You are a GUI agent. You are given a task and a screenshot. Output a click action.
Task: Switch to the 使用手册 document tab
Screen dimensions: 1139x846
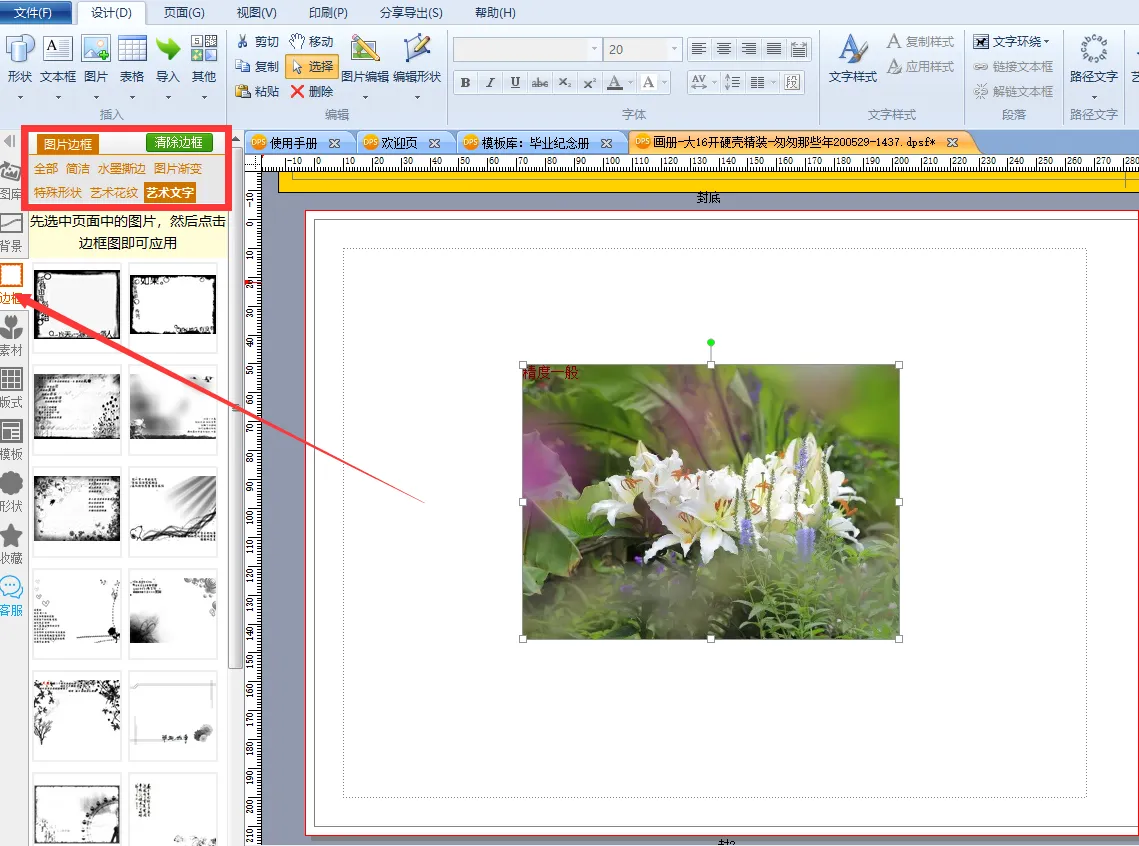(x=294, y=143)
